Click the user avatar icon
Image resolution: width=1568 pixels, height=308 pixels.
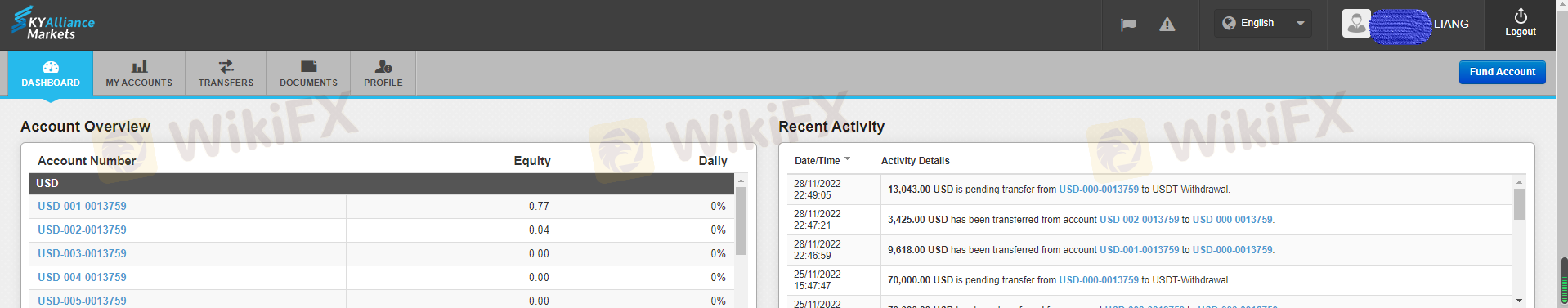pyautogui.click(x=1356, y=23)
